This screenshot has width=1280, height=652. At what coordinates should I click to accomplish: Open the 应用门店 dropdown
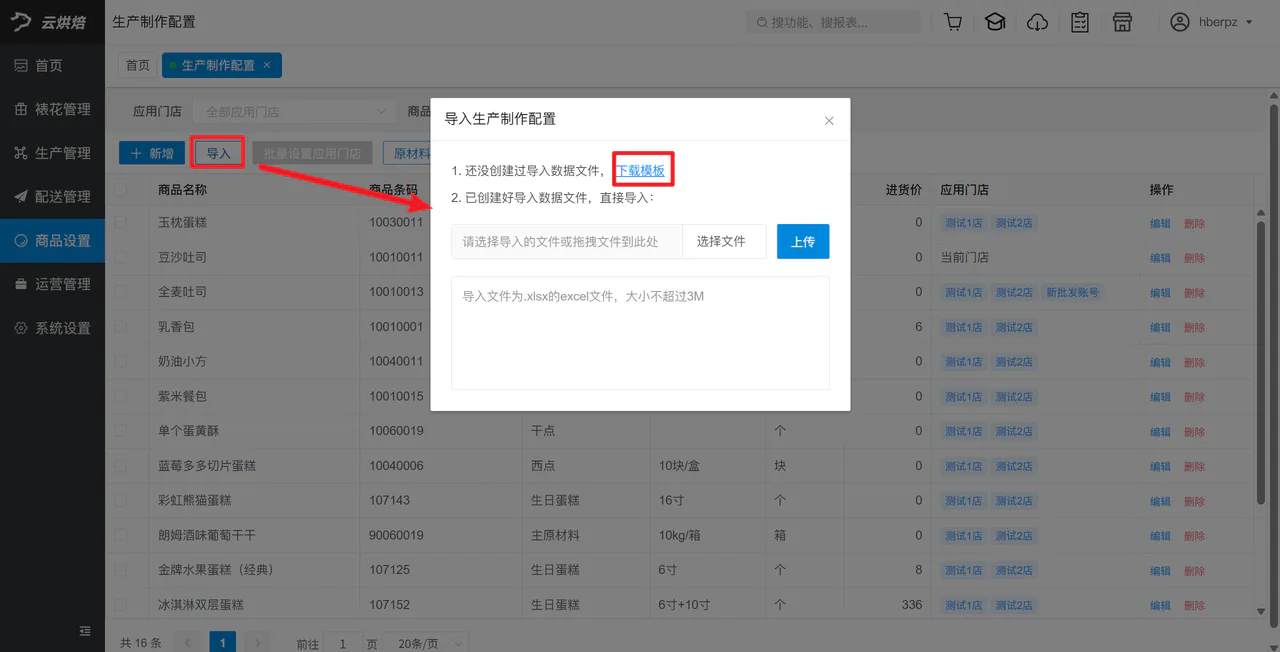[x=296, y=112]
